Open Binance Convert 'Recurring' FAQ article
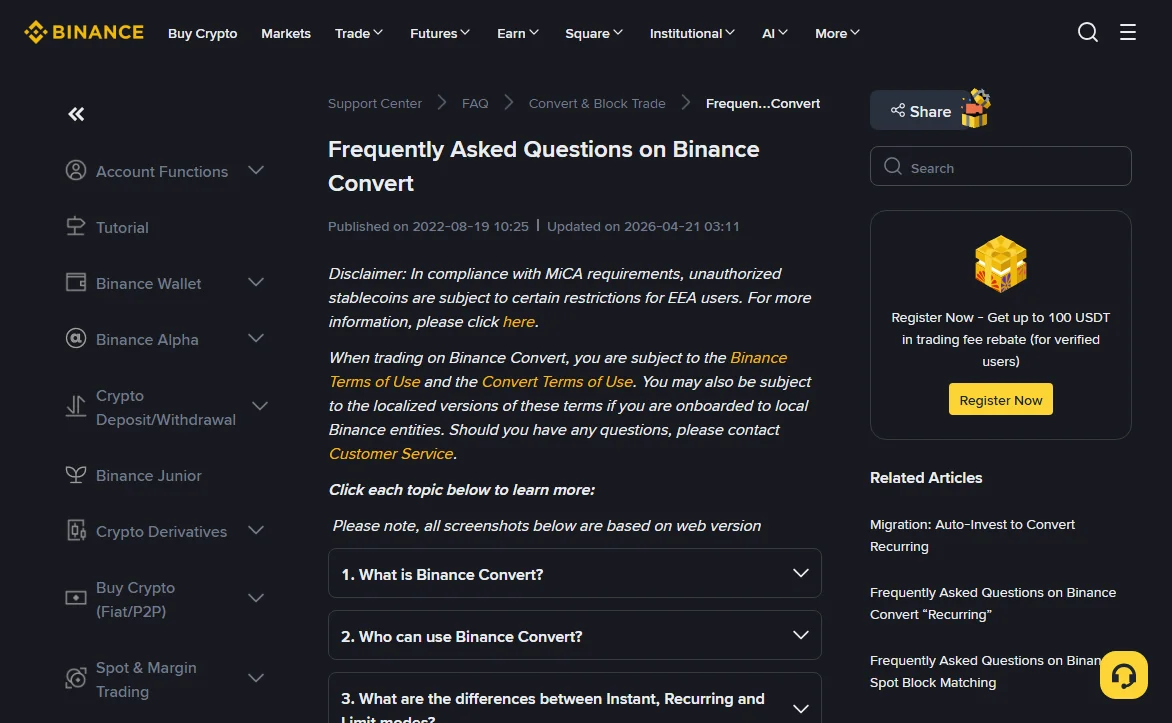This screenshot has width=1172, height=723. pyautogui.click(x=993, y=603)
